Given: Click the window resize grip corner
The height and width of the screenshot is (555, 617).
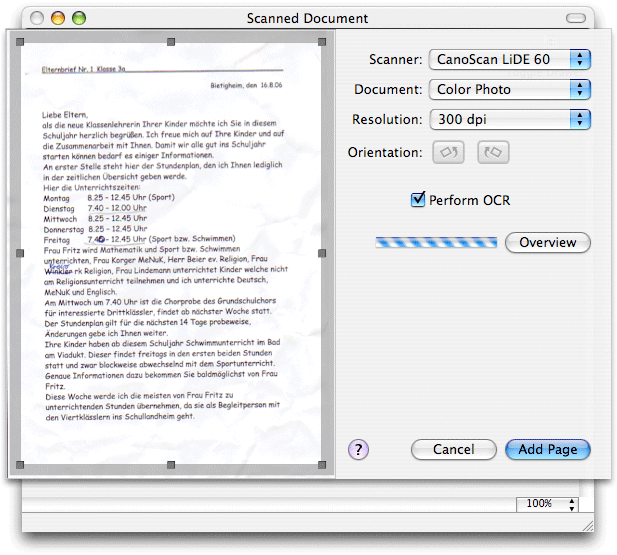Looking at the screenshot, I should (x=587, y=526).
